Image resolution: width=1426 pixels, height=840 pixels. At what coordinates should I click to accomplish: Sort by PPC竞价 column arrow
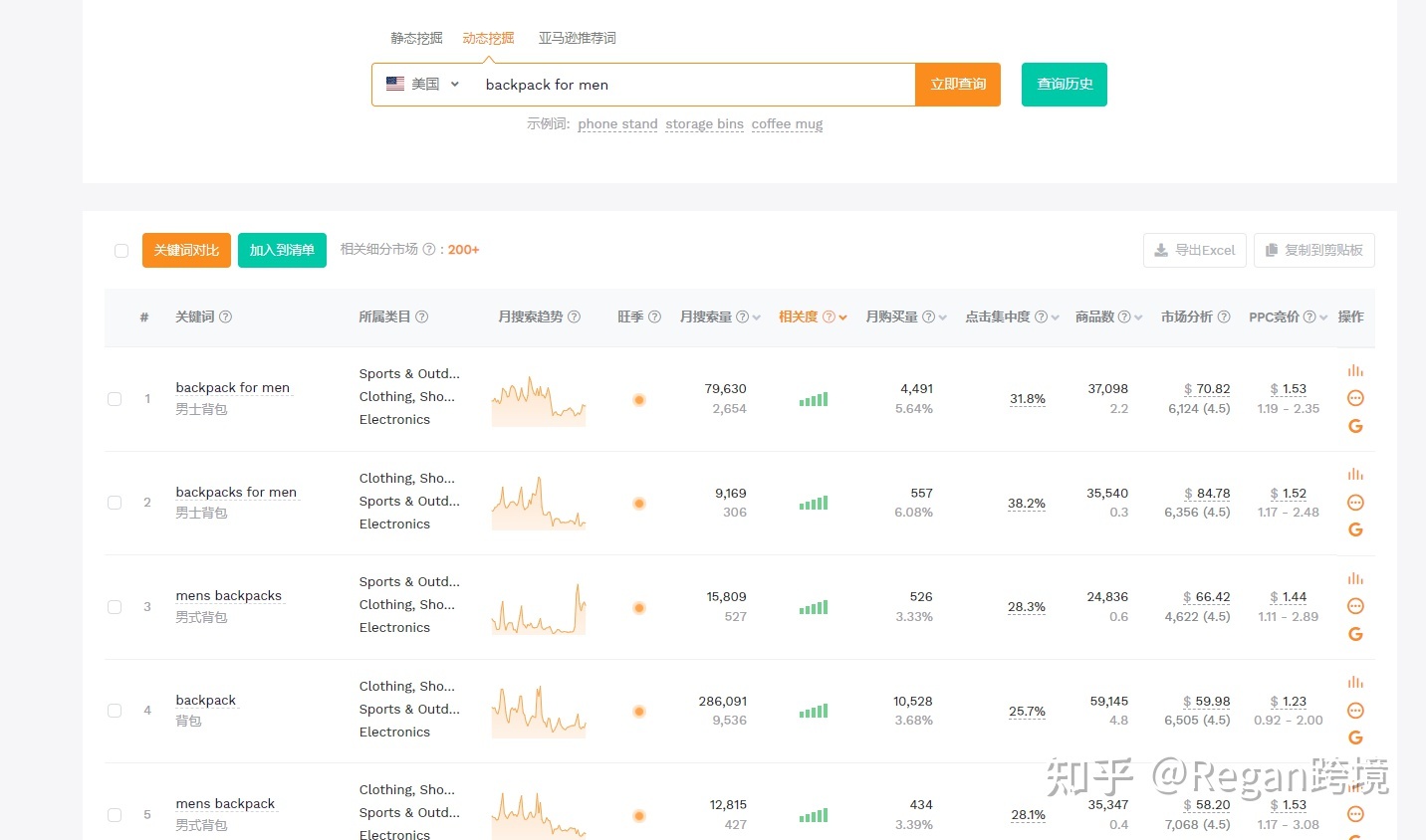(x=1323, y=317)
